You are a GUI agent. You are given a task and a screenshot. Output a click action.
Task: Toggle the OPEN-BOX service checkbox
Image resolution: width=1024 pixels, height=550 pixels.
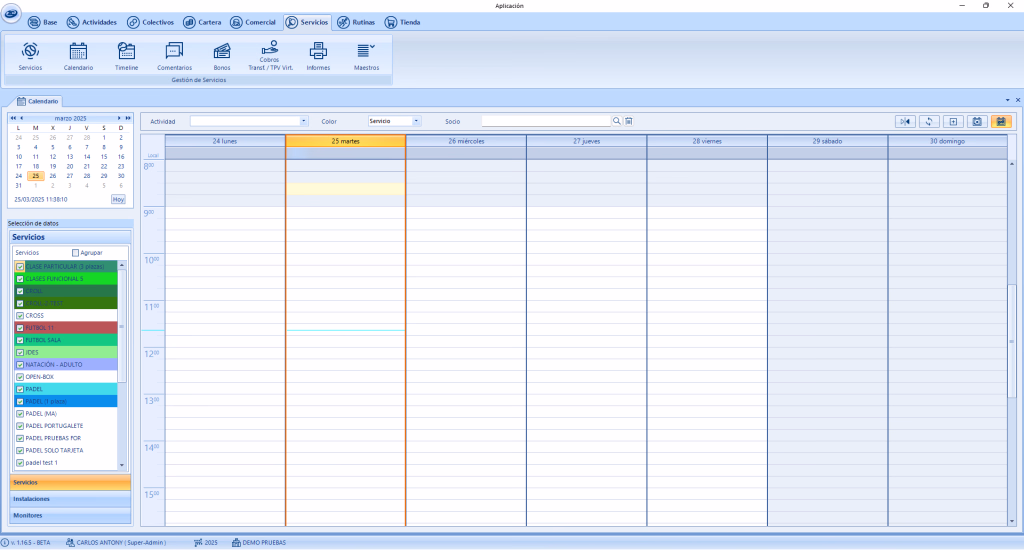20,377
